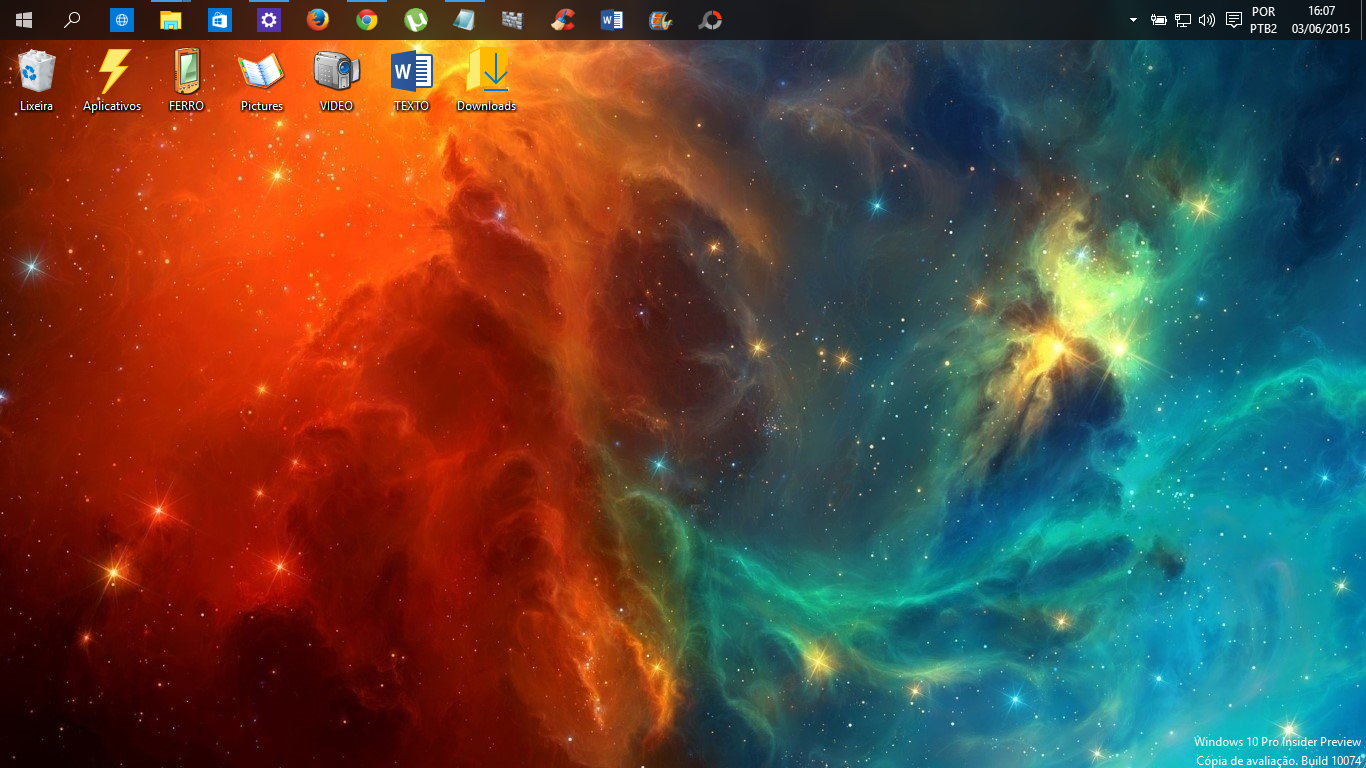The height and width of the screenshot is (768, 1366).
Task: Open the taskbar search magnifier
Action: [73, 20]
